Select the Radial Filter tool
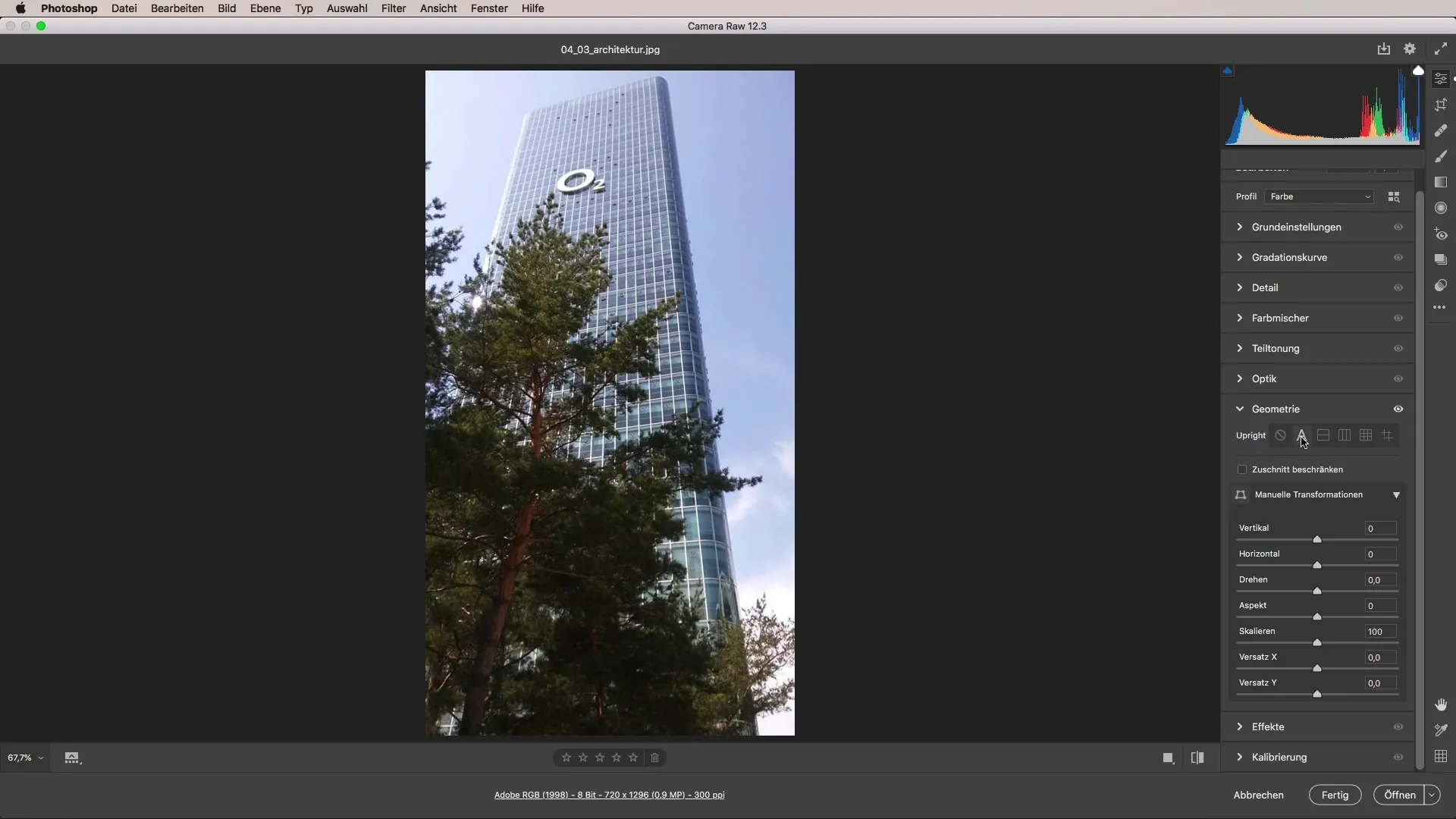This screenshot has height=819, width=1456. pos(1441,208)
